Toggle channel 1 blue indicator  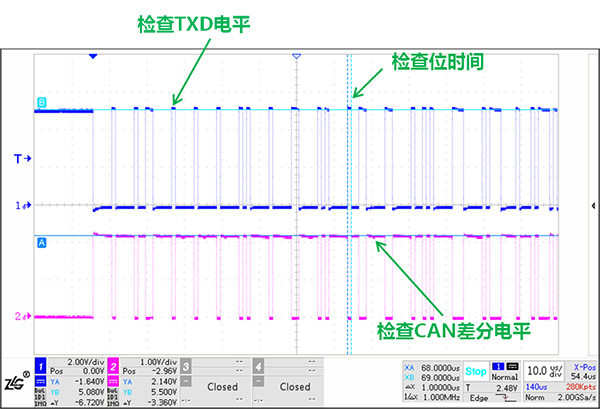coord(41,366)
